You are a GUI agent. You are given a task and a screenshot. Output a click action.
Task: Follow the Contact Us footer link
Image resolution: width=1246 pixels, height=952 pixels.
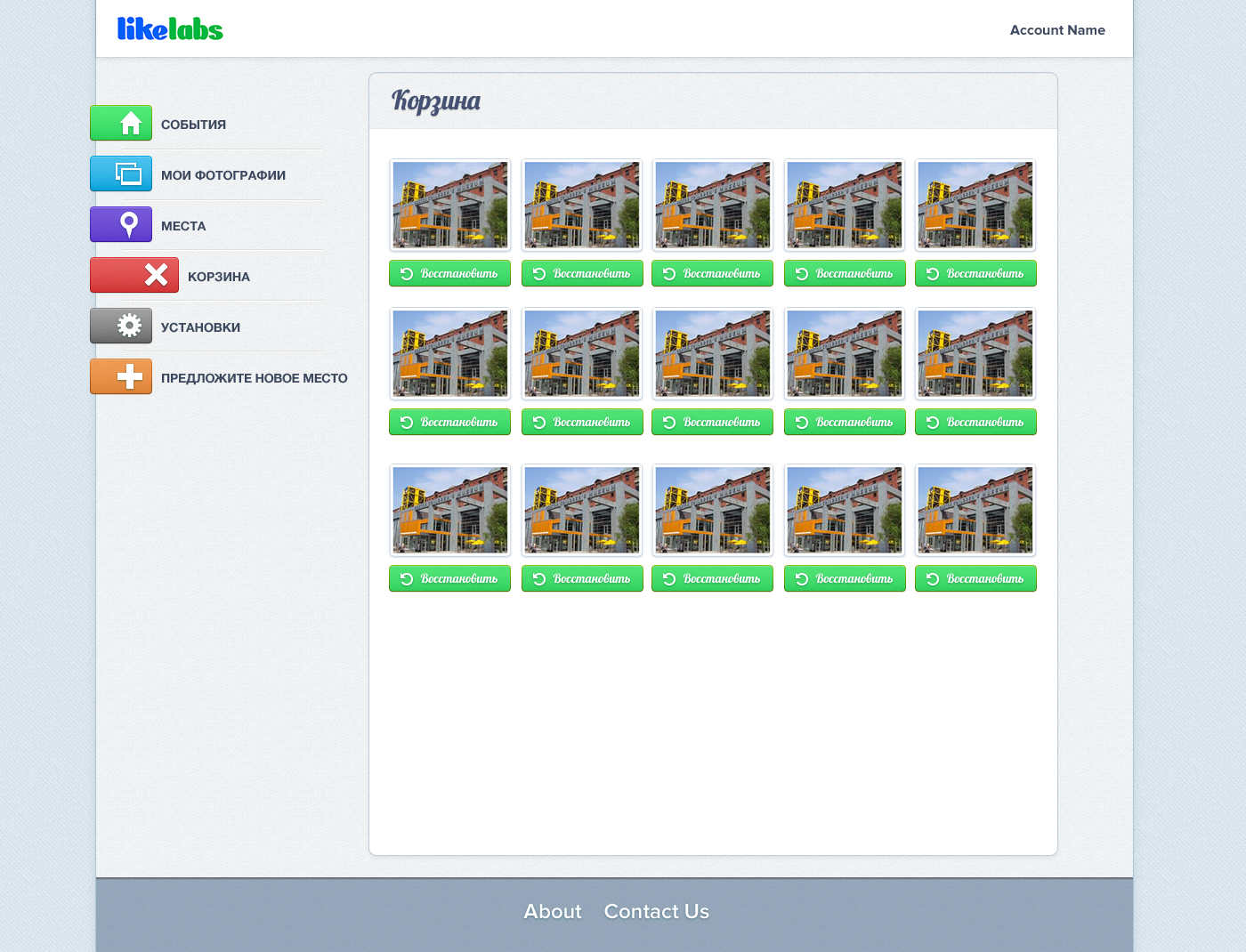(x=657, y=912)
